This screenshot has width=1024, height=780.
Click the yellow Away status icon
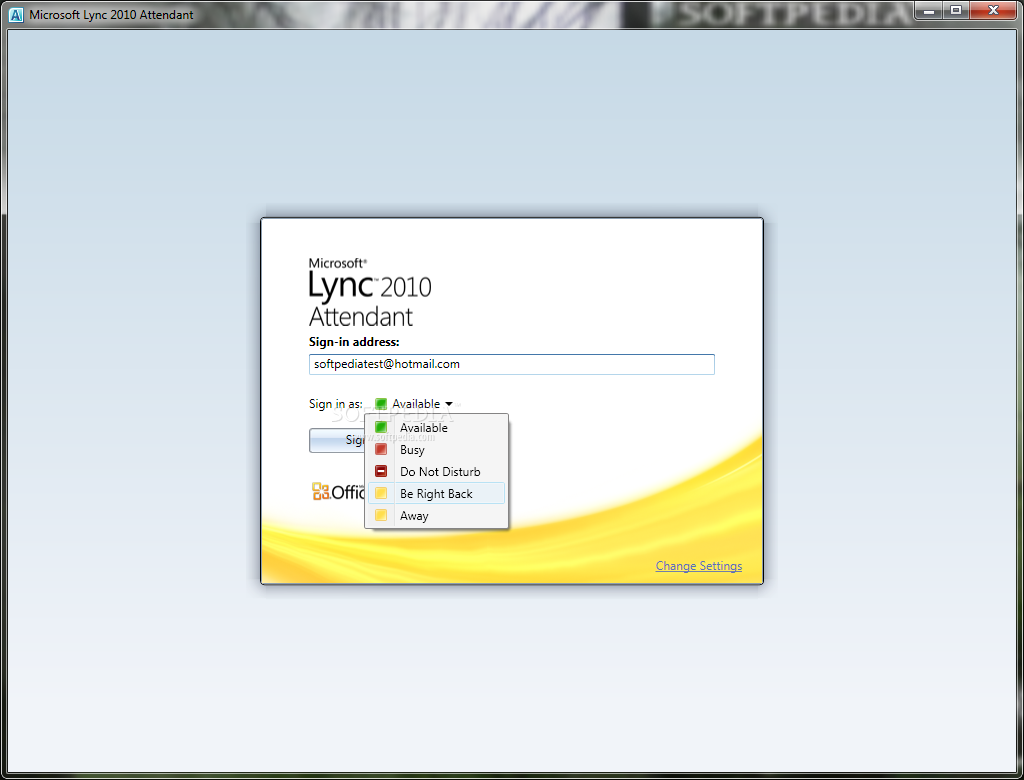pos(381,515)
